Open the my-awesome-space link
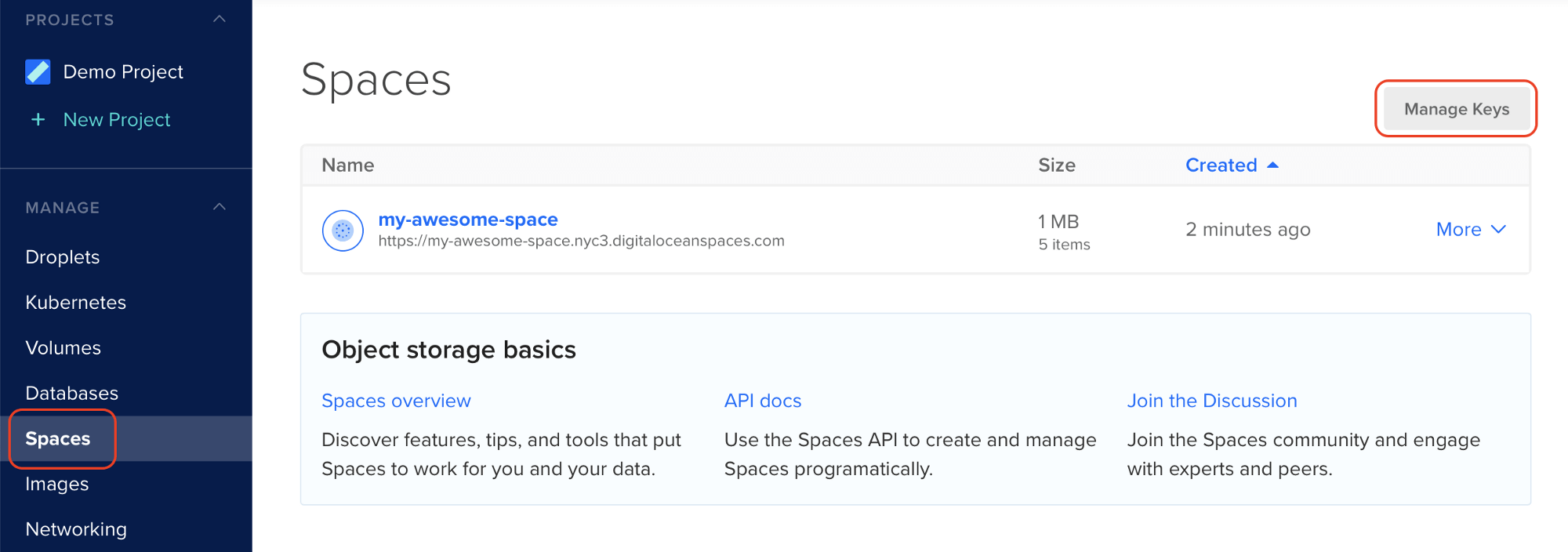This screenshot has height=552, width=1568. point(467,220)
